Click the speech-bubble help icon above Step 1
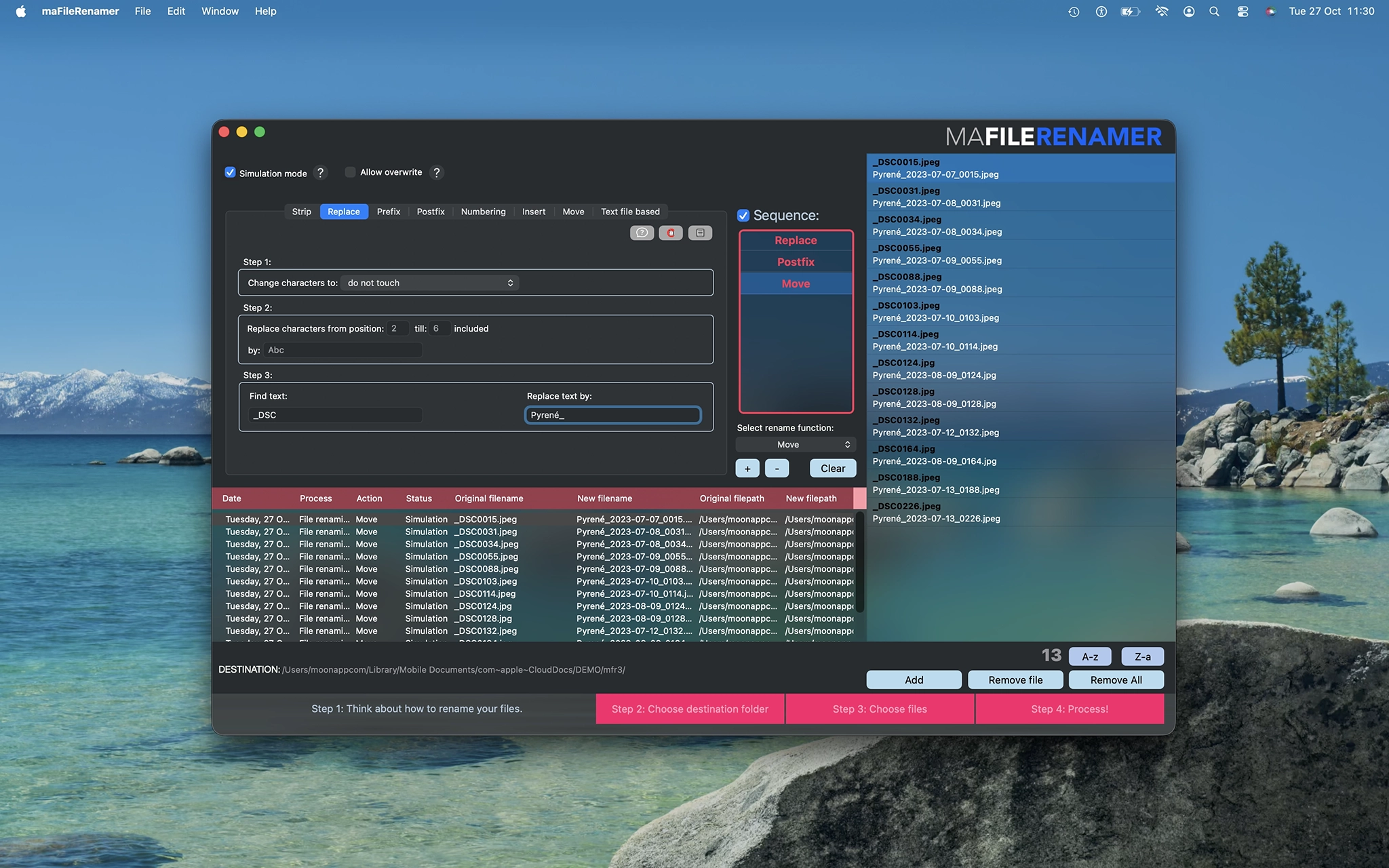This screenshot has height=868, width=1389. [642, 233]
